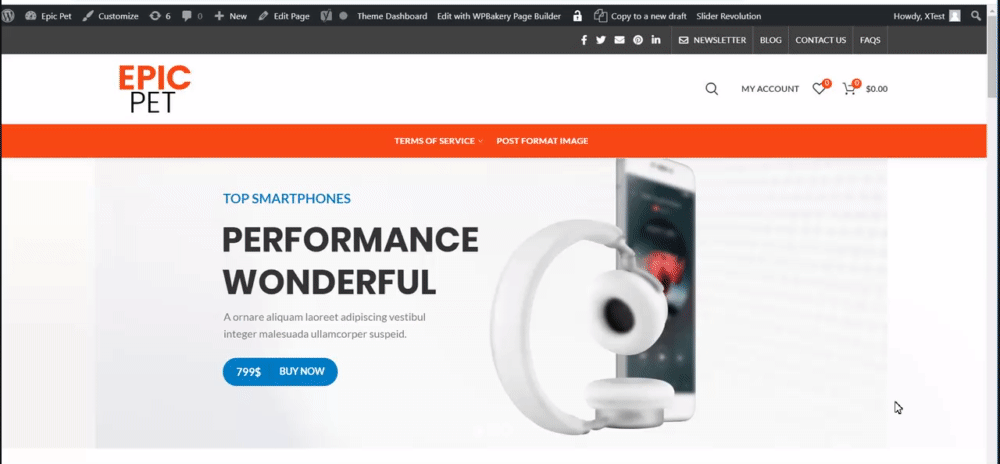
Task: Open Slider Revolution from admin bar
Action: (728, 16)
